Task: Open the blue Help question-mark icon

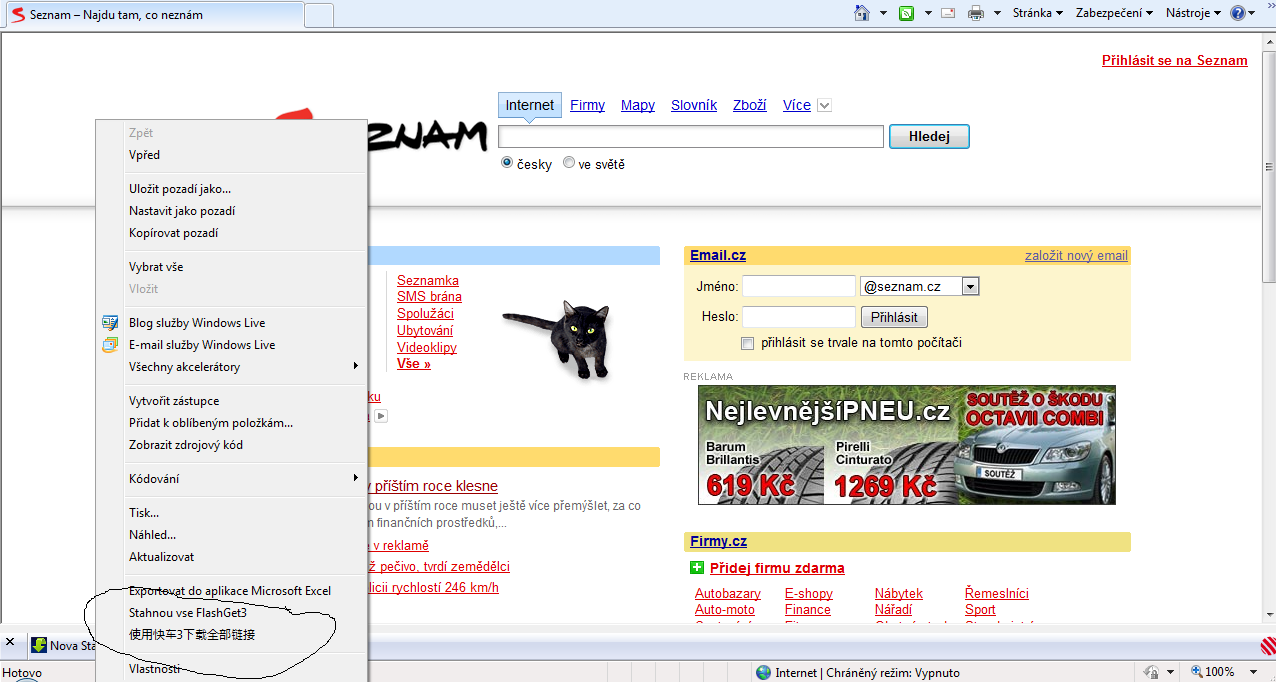Action: [x=1238, y=13]
